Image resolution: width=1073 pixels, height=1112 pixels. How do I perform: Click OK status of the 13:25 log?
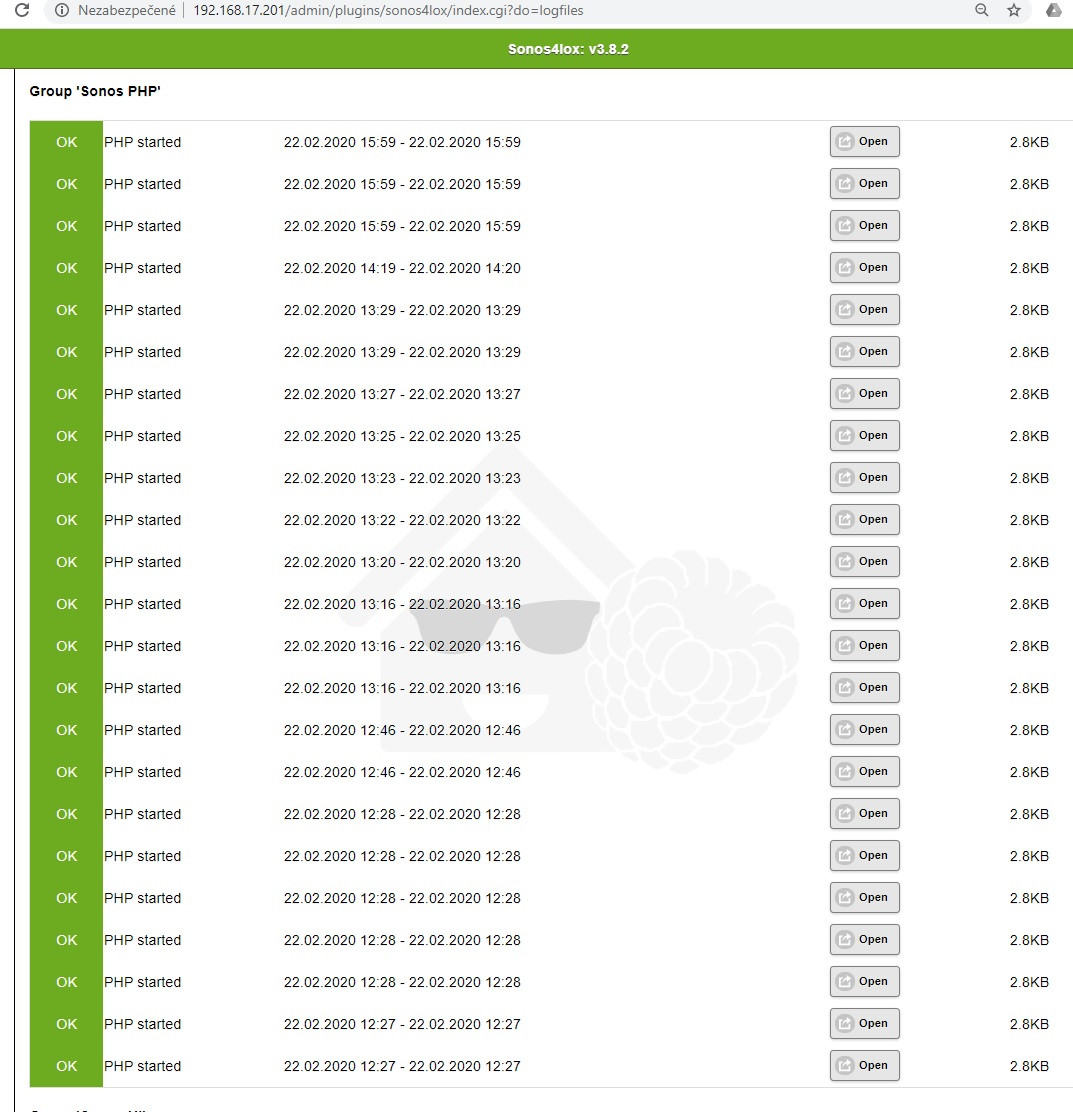67,436
